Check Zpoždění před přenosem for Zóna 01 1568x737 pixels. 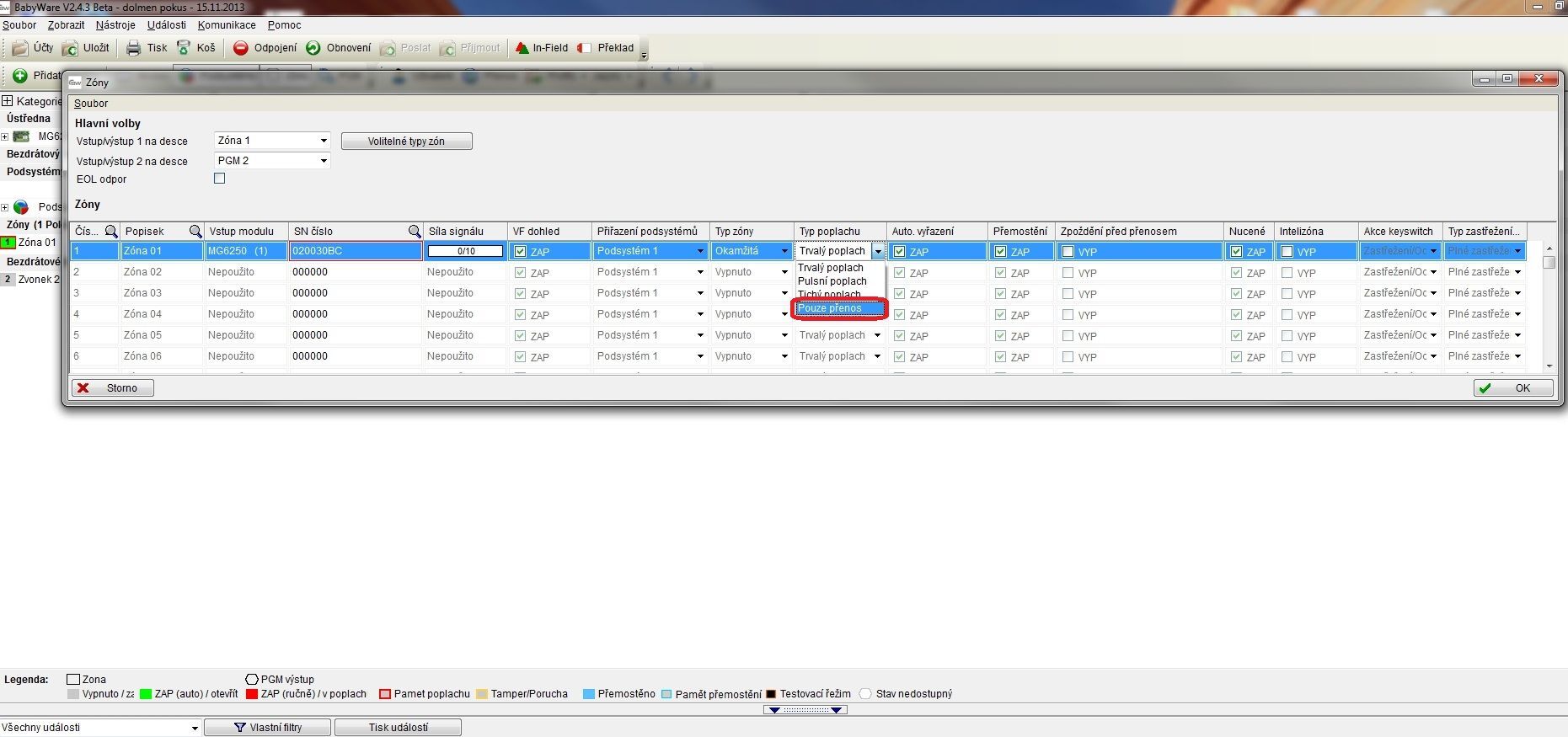pyautogui.click(x=1068, y=252)
